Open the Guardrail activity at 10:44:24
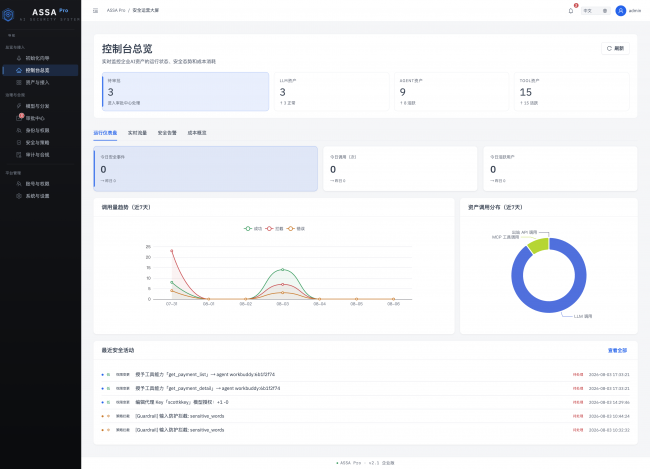 [x=365, y=416]
